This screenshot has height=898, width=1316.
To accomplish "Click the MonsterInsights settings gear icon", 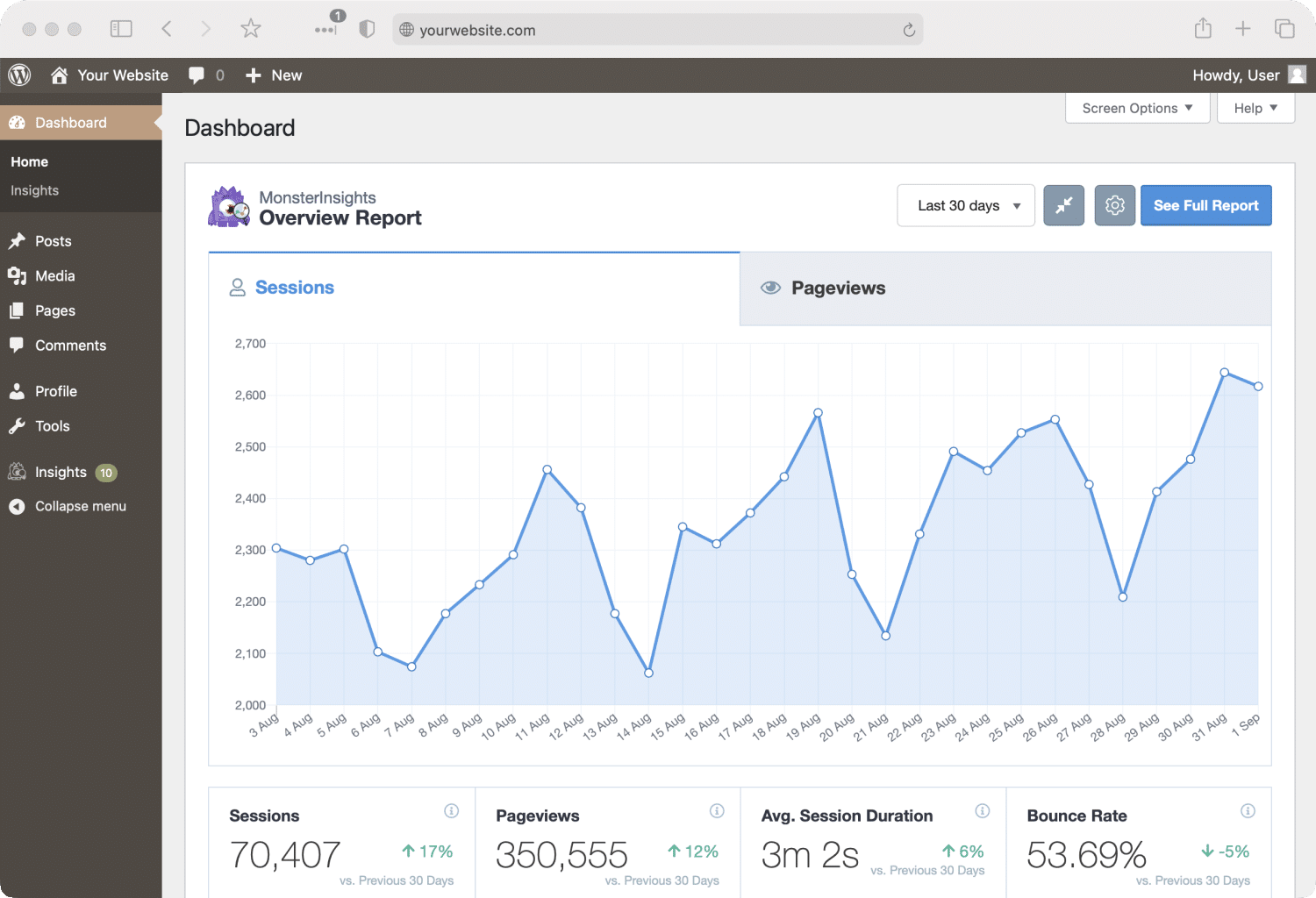I will tap(1114, 205).
